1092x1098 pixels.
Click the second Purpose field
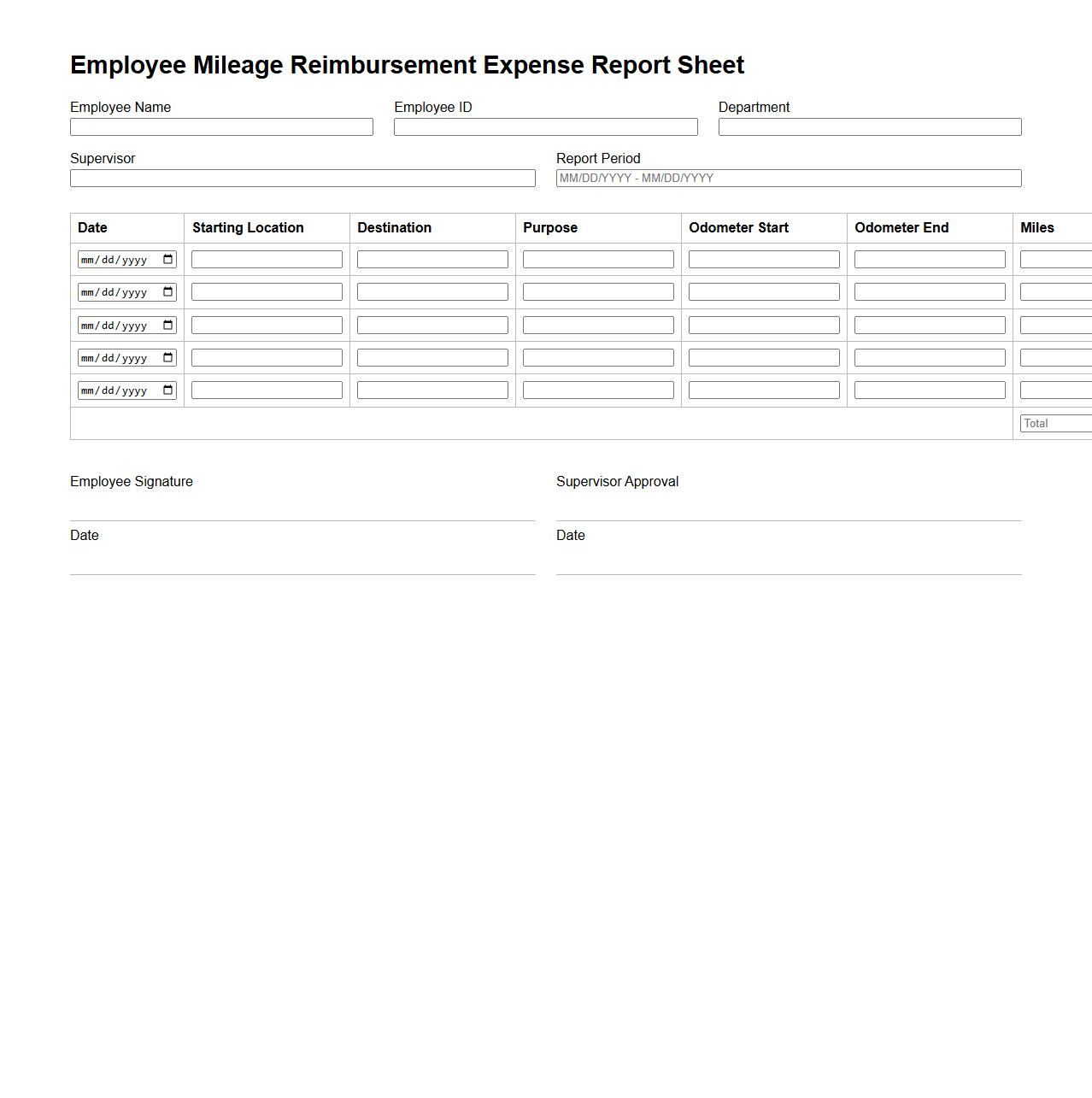597,291
